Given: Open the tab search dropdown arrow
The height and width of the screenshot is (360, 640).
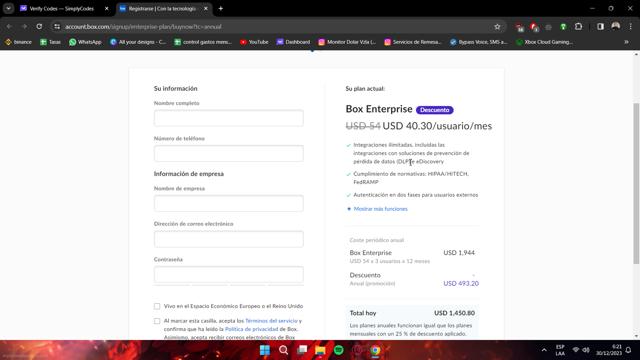Looking at the screenshot, I should coord(8,9).
